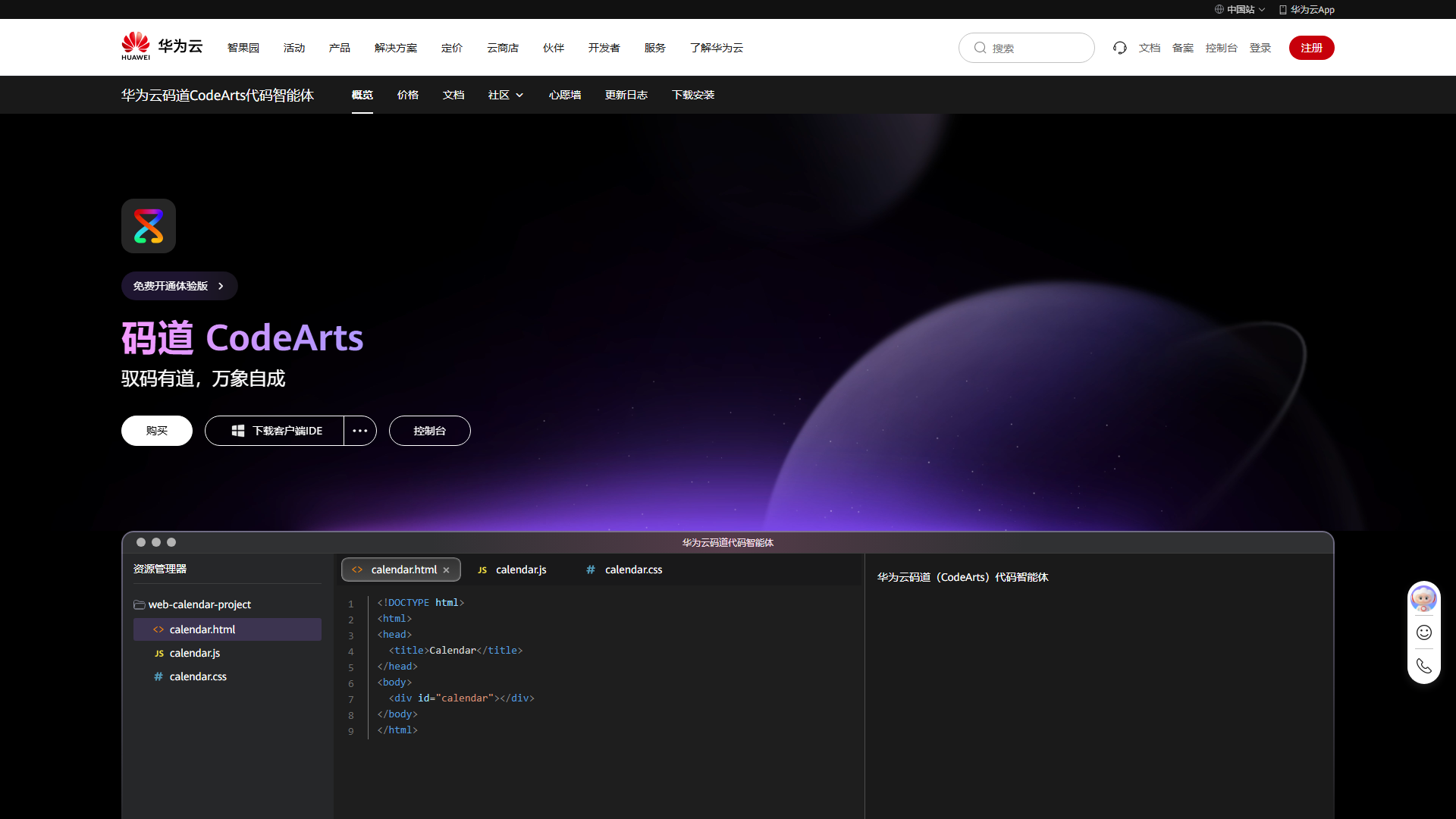Open the 云商店 menu

tap(503, 48)
